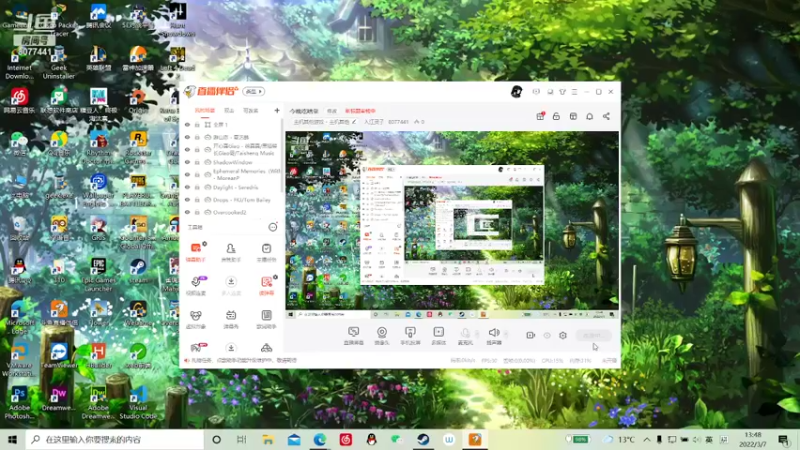Hide the Overcooked2 source

(187, 212)
